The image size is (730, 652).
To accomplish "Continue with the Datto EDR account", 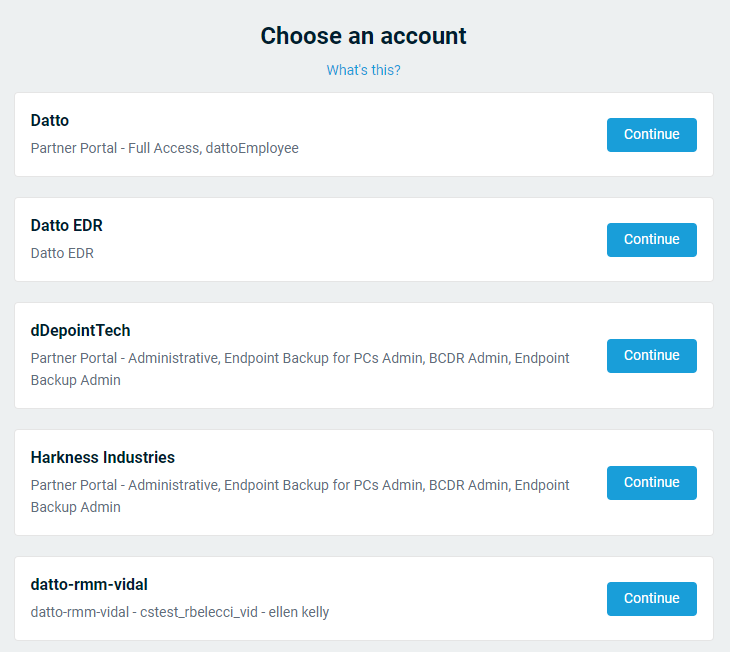I will (x=651, y=240).
